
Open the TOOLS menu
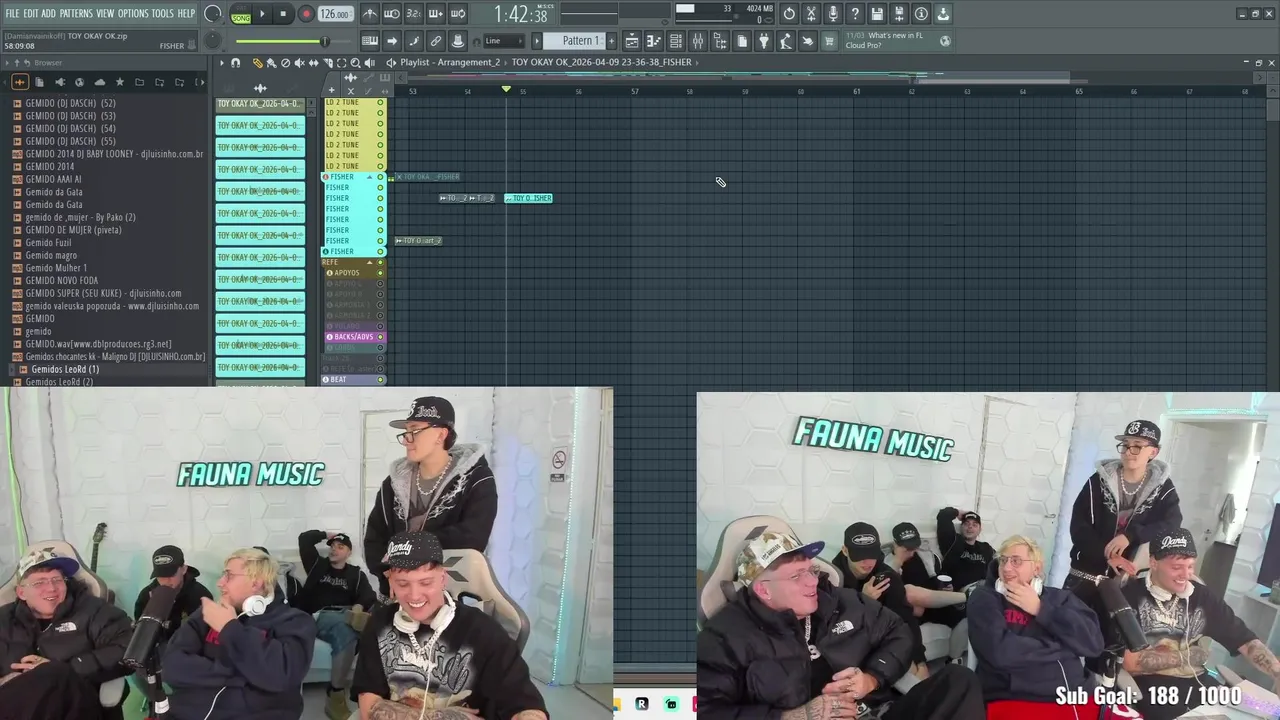(162, 14)
